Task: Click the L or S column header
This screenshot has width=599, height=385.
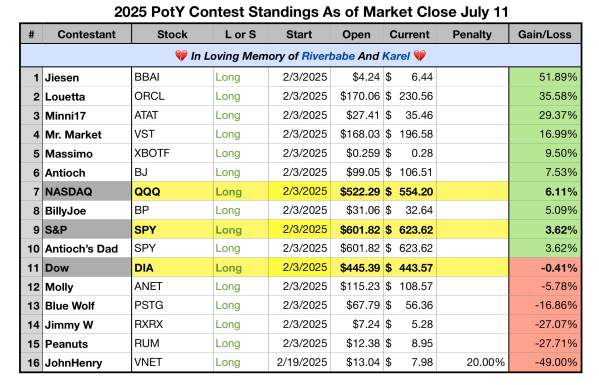Action: (241, 34)
